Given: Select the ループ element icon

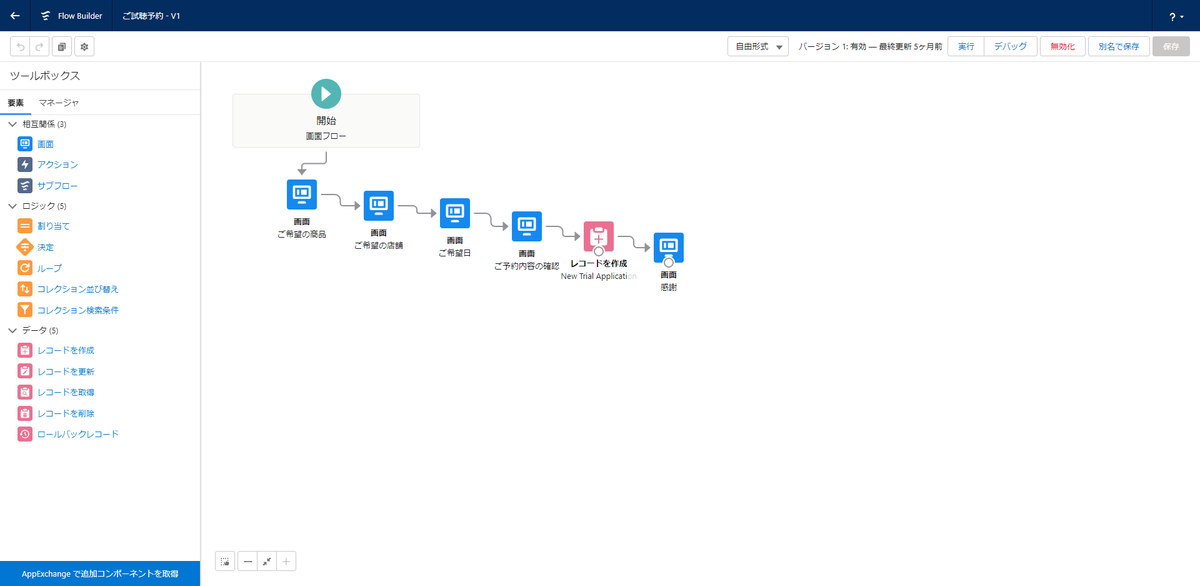Looking at the screenshot, I should click(25, 268).
